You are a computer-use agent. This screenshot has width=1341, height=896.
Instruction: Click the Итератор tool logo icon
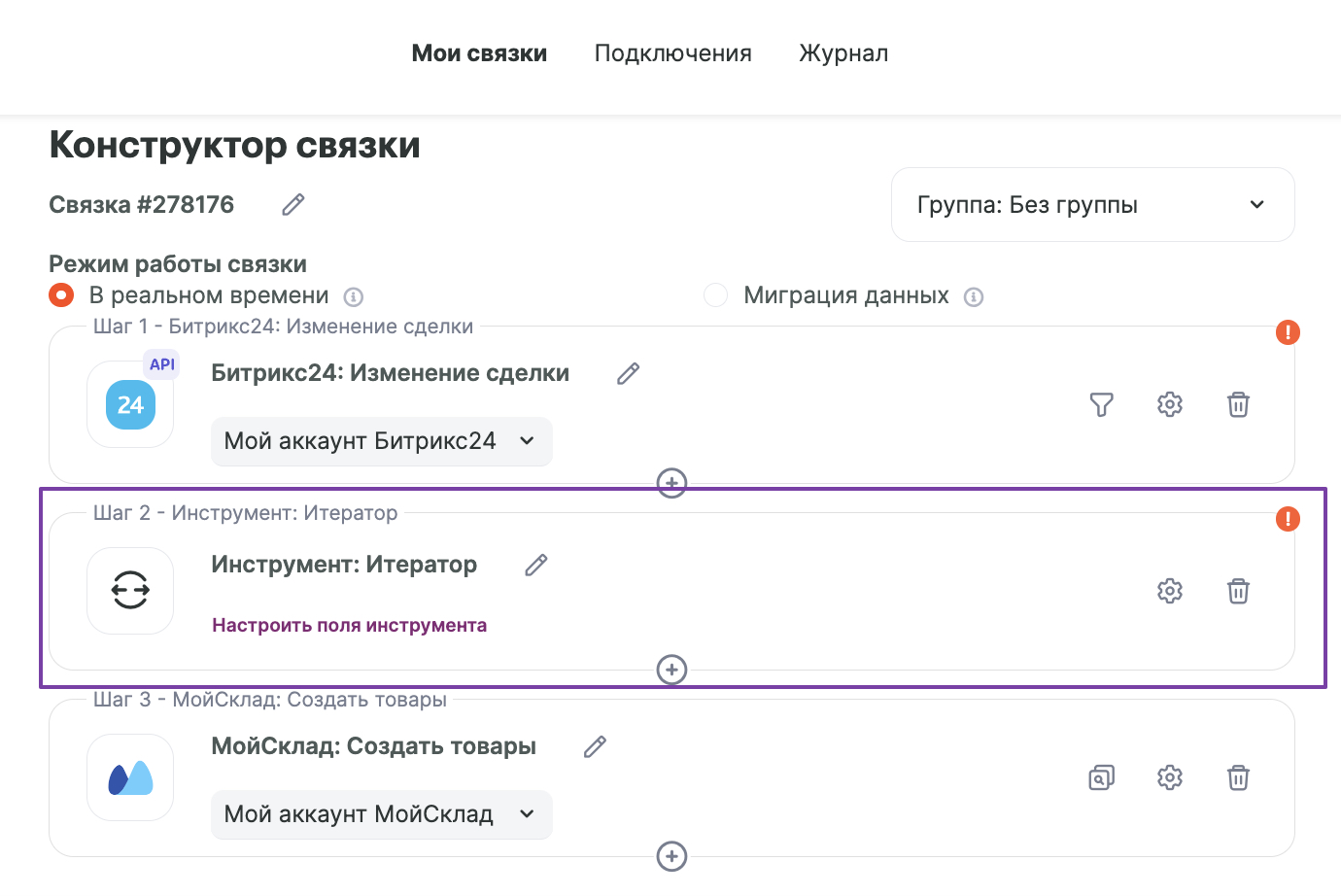tap(130, 591)
